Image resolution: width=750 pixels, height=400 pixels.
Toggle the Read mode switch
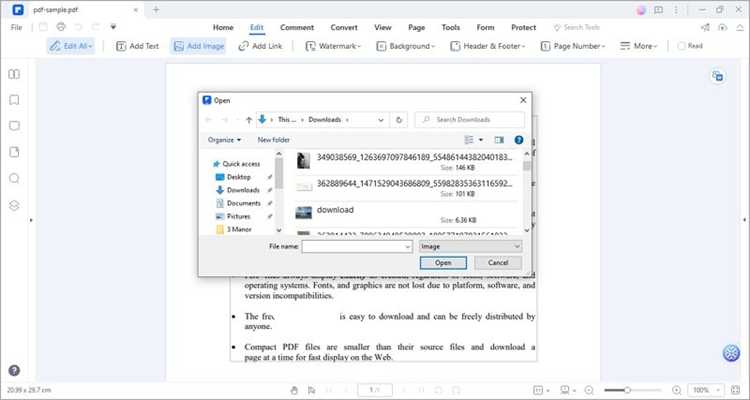(x=690, y=46)
